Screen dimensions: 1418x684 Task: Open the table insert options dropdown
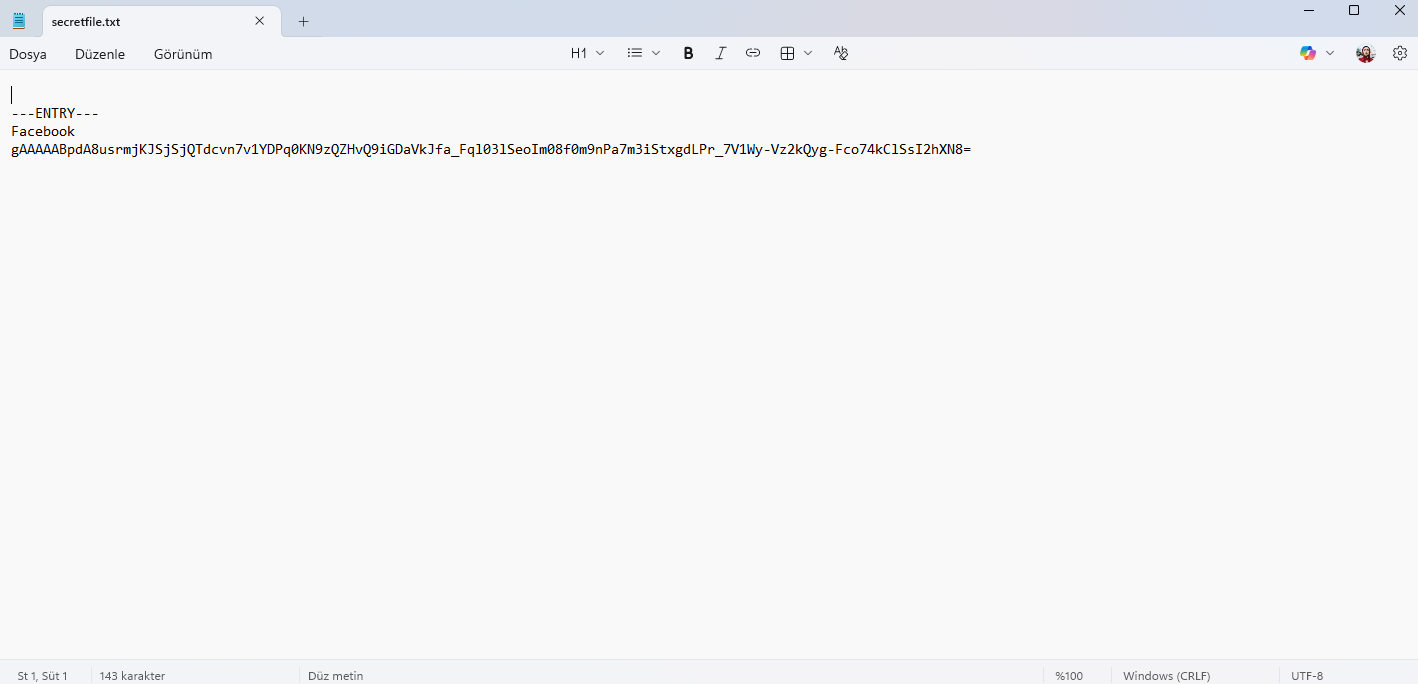(808, 53)
